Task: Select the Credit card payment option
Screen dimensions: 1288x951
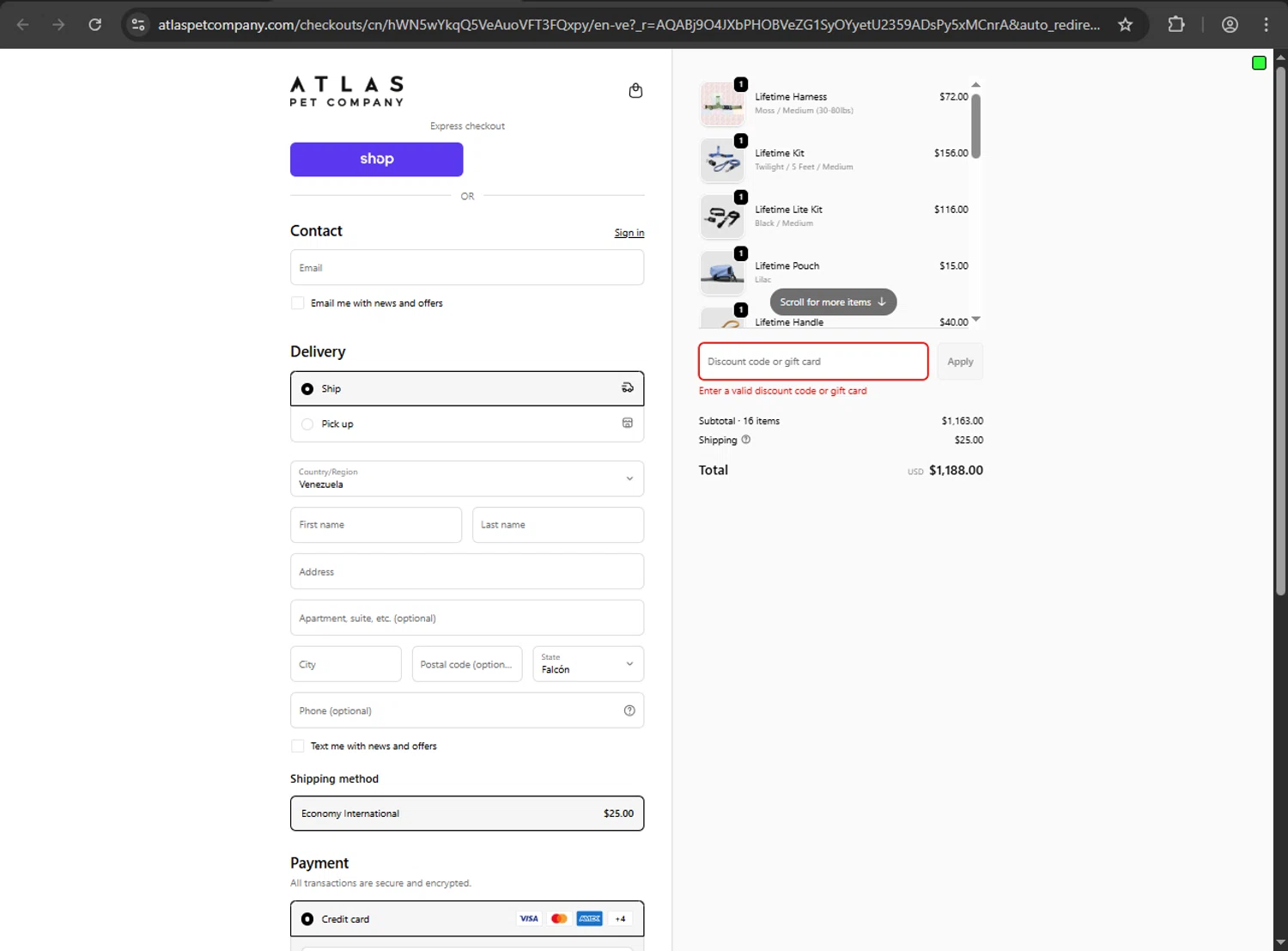Action: point(467,918)
